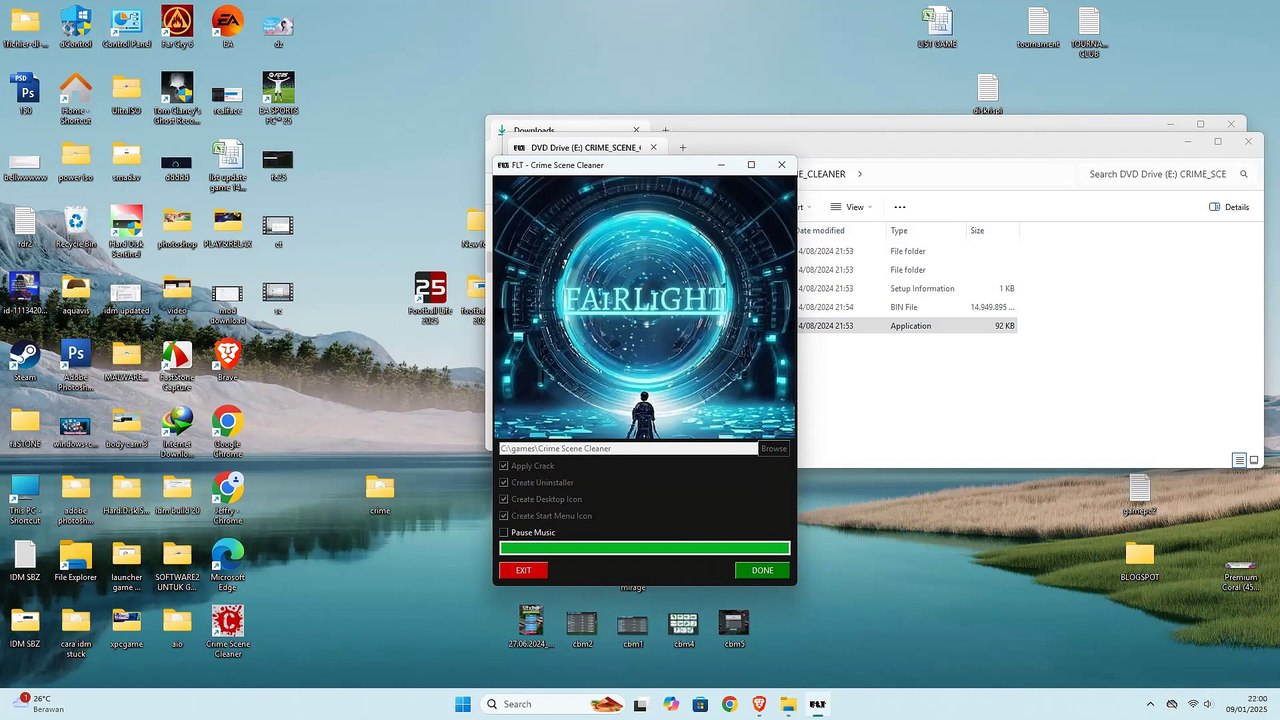Select the Internet Download Manager icon

pos(177,431)
